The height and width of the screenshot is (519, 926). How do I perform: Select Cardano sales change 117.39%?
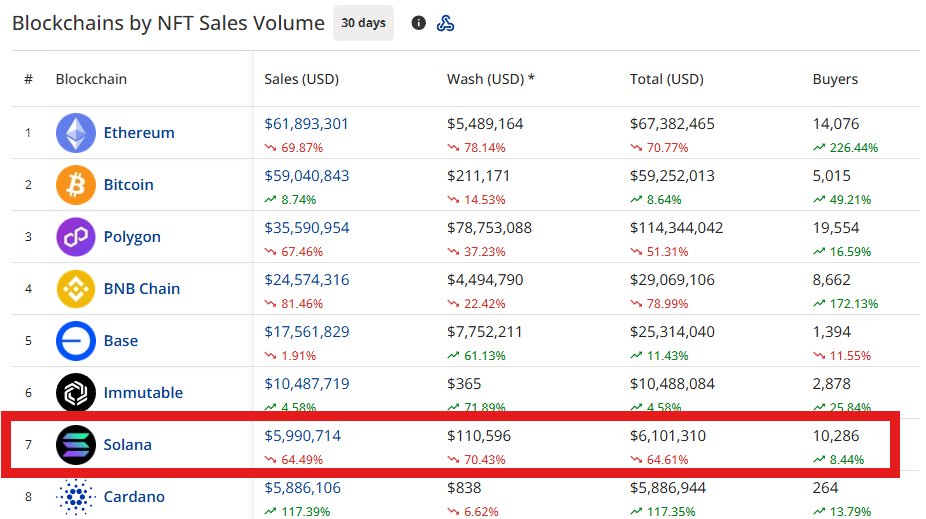(x=305, y=511)
